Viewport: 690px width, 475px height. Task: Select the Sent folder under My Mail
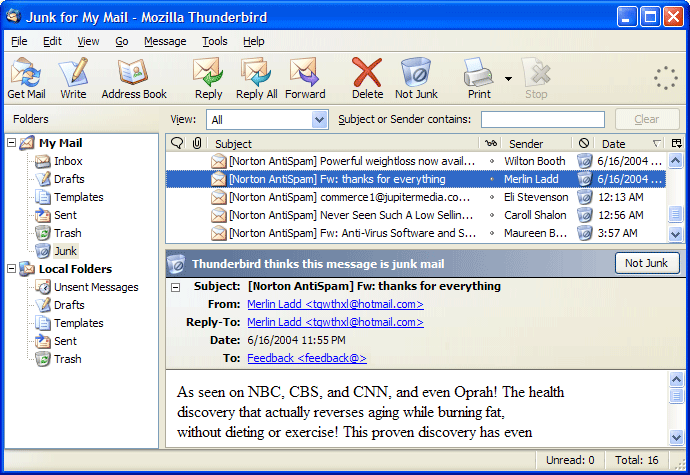click(65, 215)
